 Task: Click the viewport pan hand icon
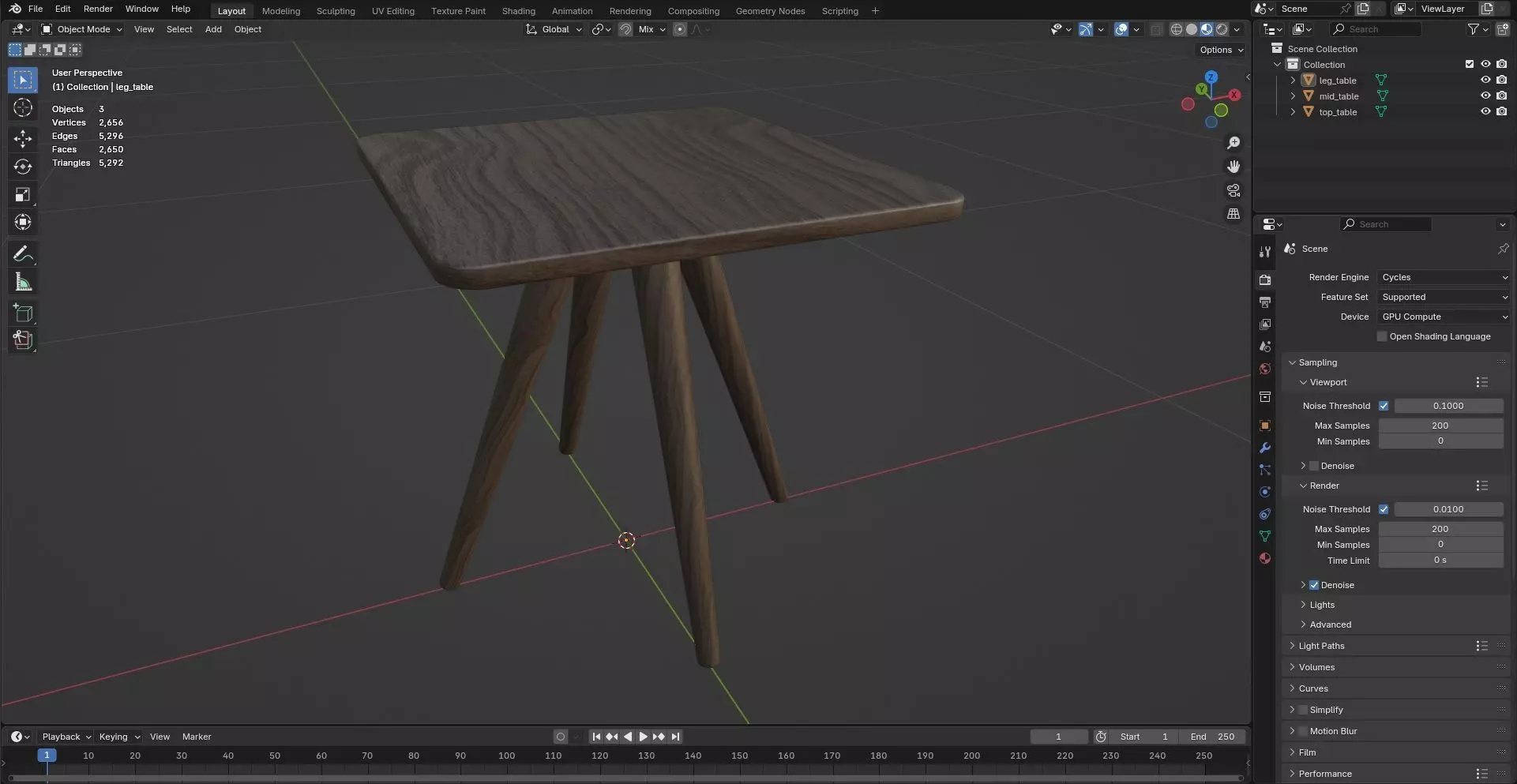tap(1234, 167)
